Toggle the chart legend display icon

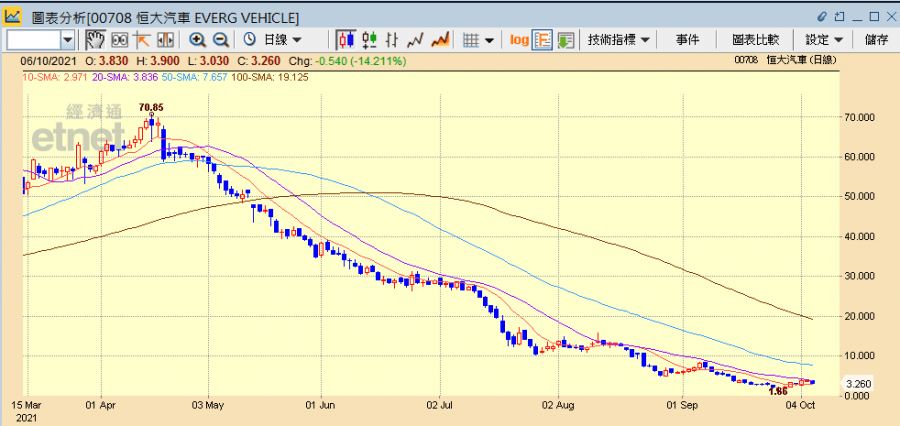coord(543,39)
